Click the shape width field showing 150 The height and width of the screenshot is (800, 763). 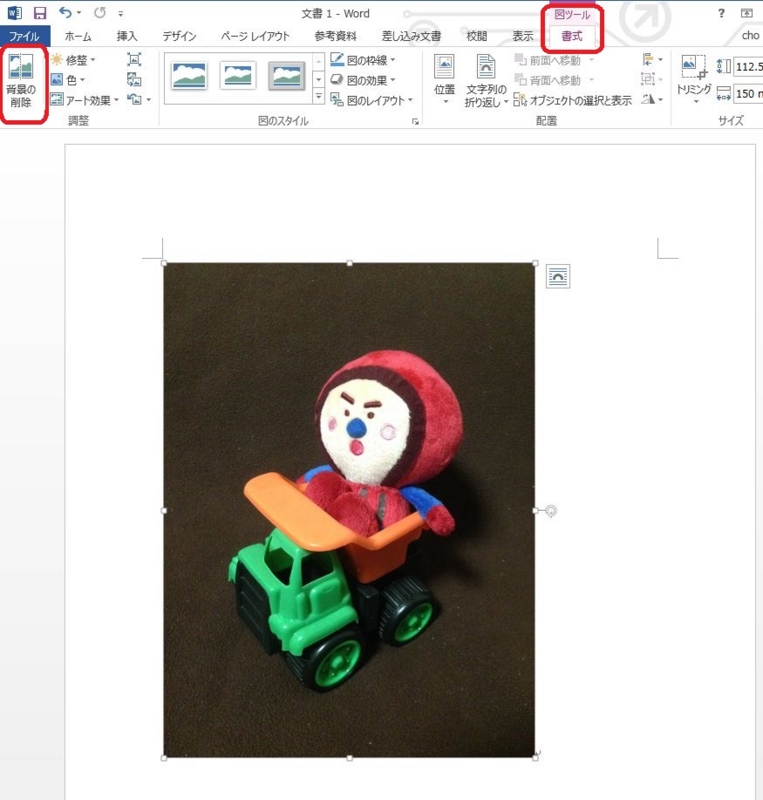[749, 94]
